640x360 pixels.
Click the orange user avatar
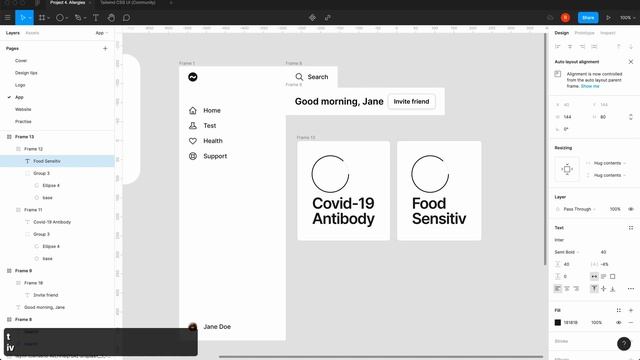[x=565, y=18]
